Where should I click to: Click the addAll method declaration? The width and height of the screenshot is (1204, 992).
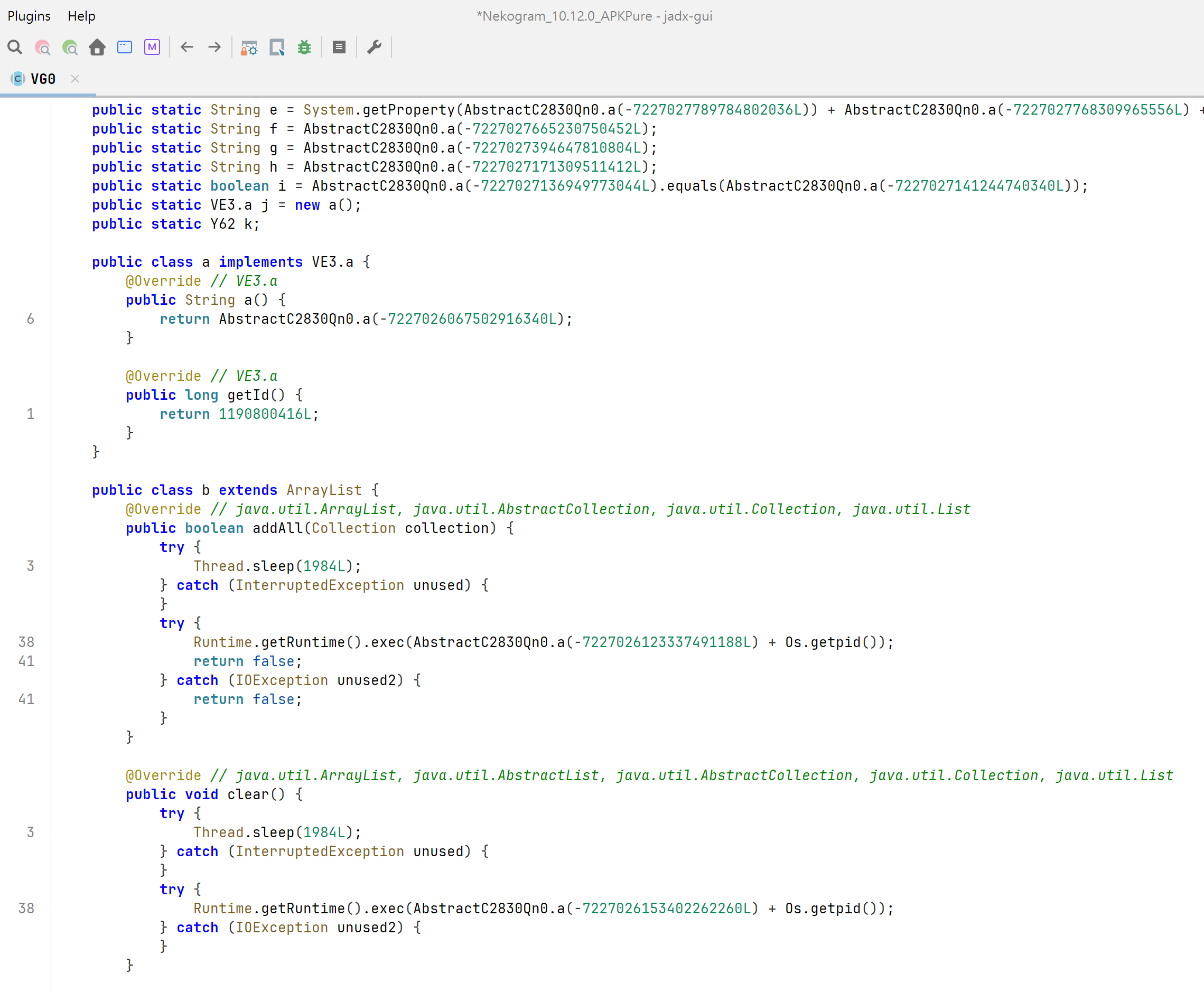(x=277, y=529)
